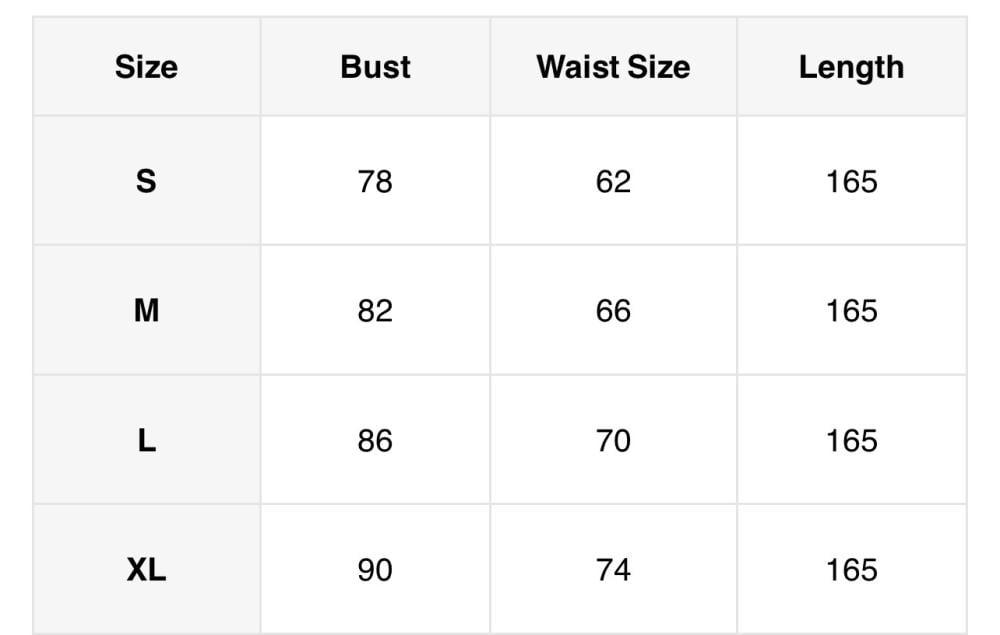1000x635 pixels.
Task: Click bust value 78 for size S
Action: [375, 181]
